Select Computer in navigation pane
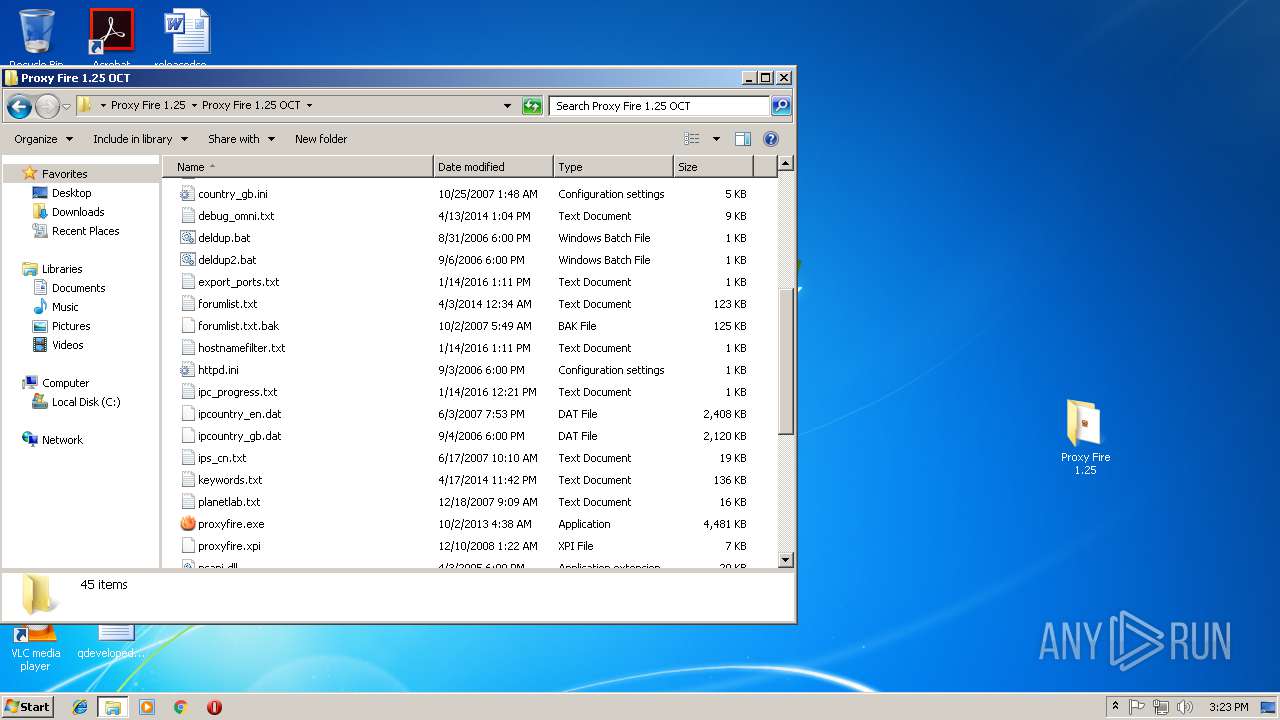Image resolution: width=1280 pixels, height=720 pixels. [65, 383]
